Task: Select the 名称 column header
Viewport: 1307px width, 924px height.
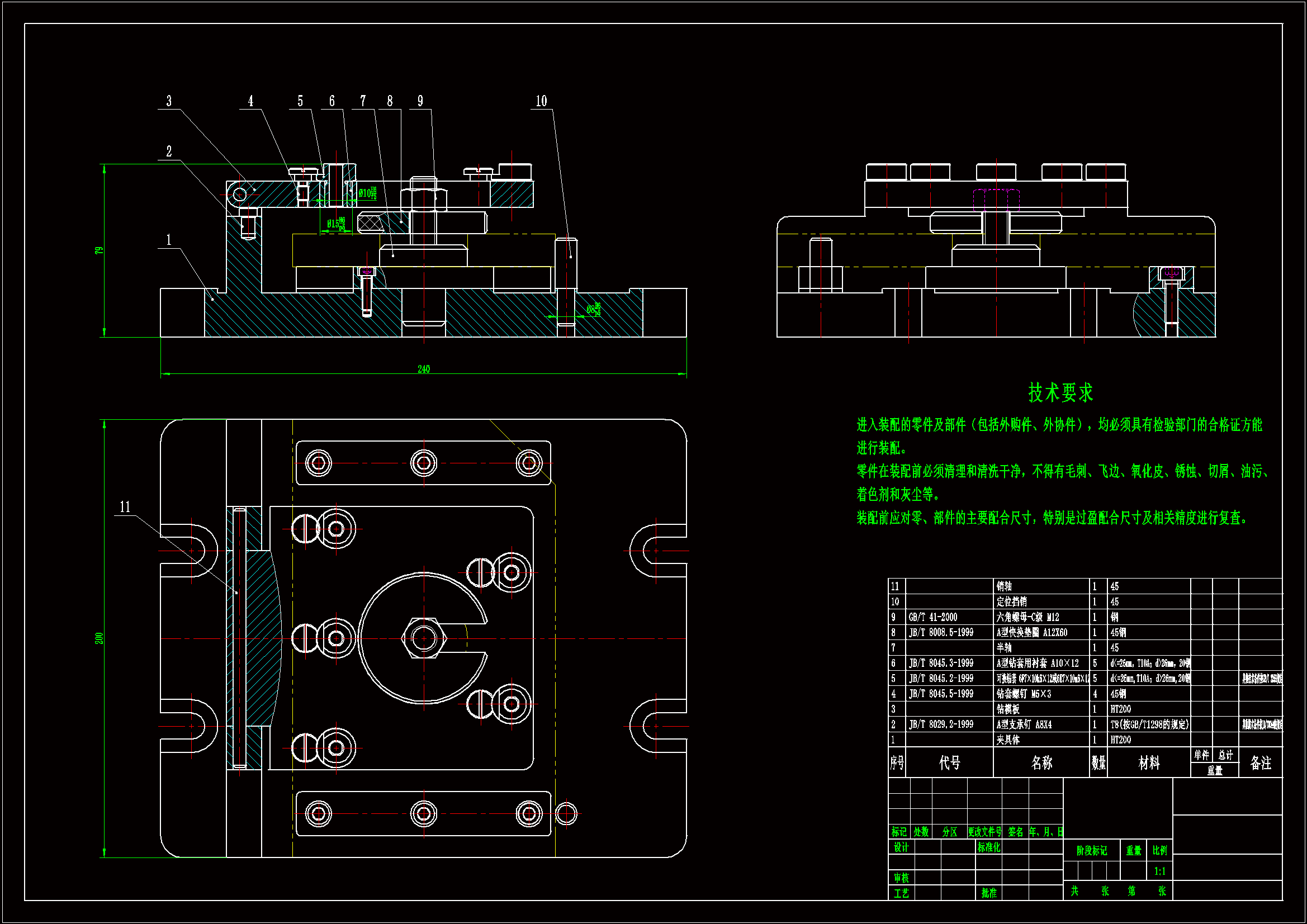Action: click(x=1041, y=763)
